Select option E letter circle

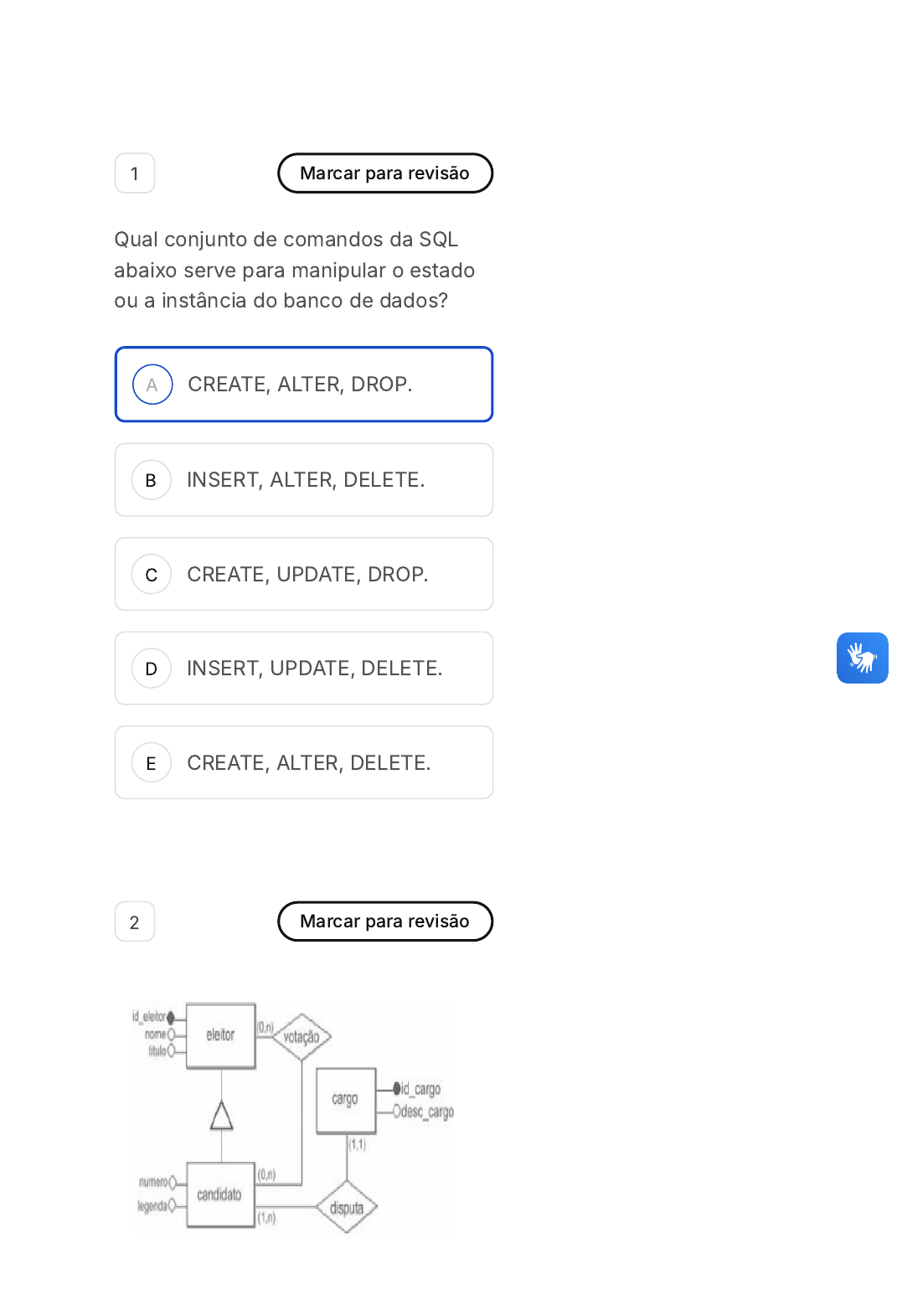[x=152, y=763]
